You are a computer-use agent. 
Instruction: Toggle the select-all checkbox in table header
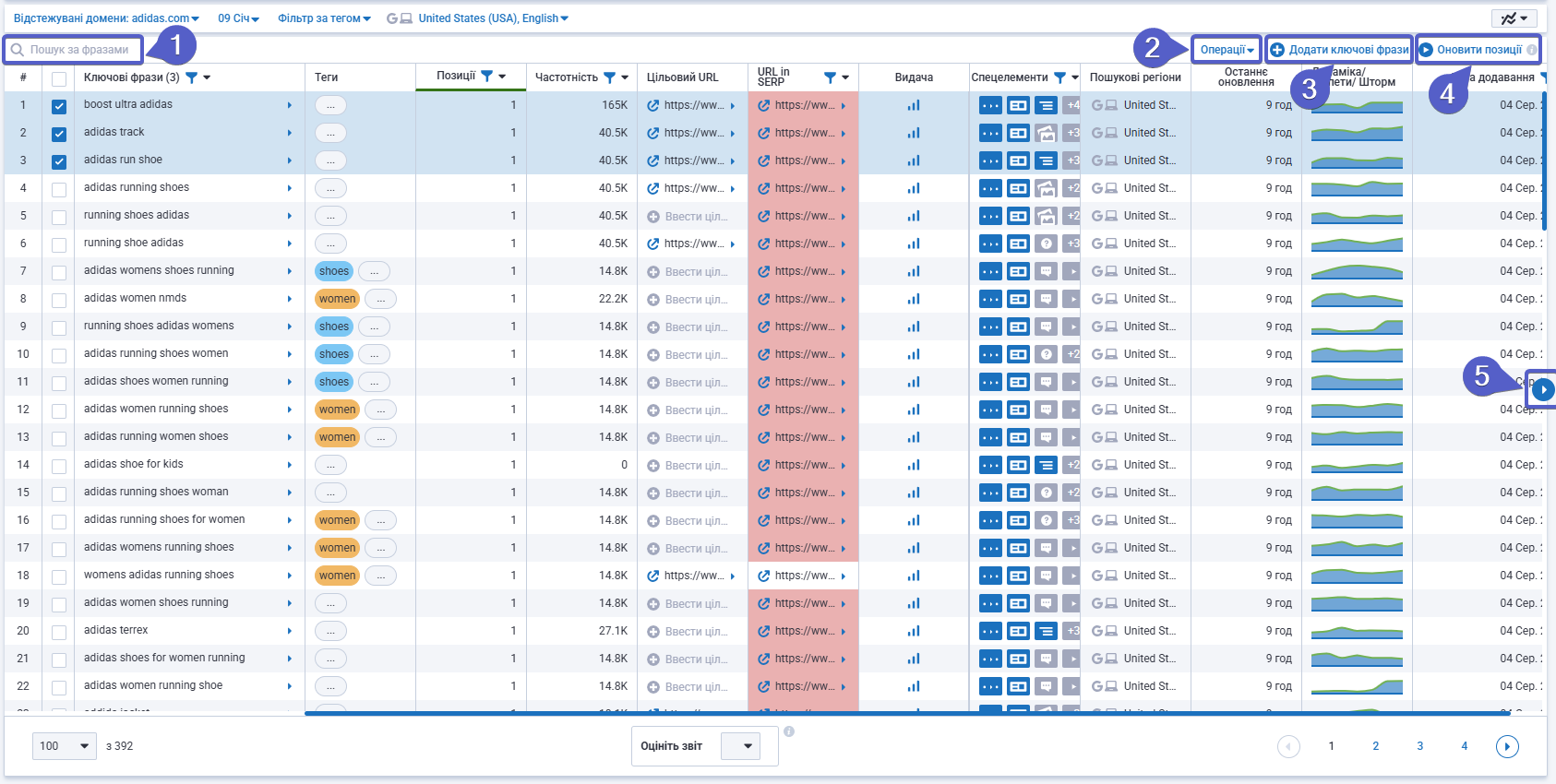tap(59, 78)
